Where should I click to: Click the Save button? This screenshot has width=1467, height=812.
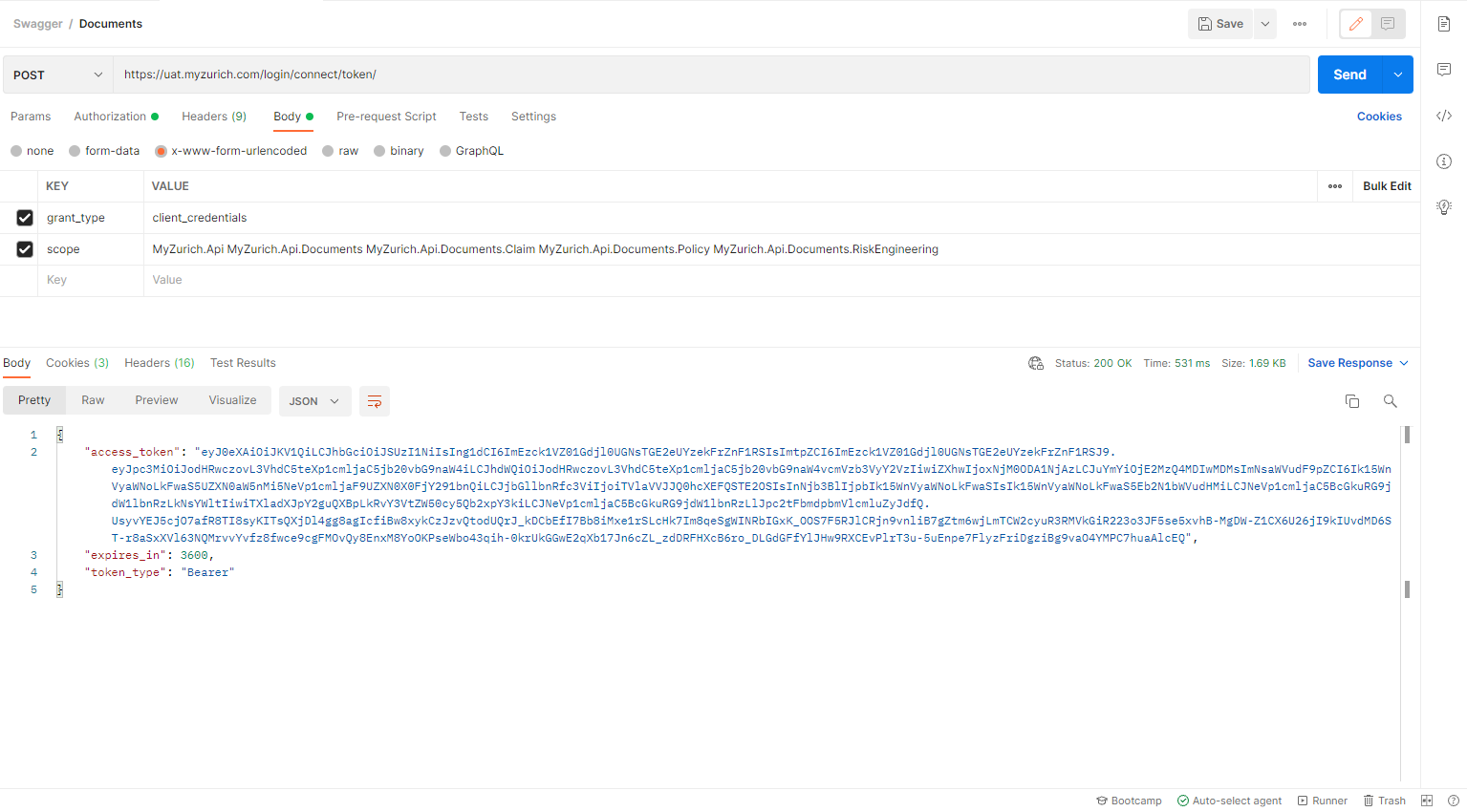point(1220,24)
